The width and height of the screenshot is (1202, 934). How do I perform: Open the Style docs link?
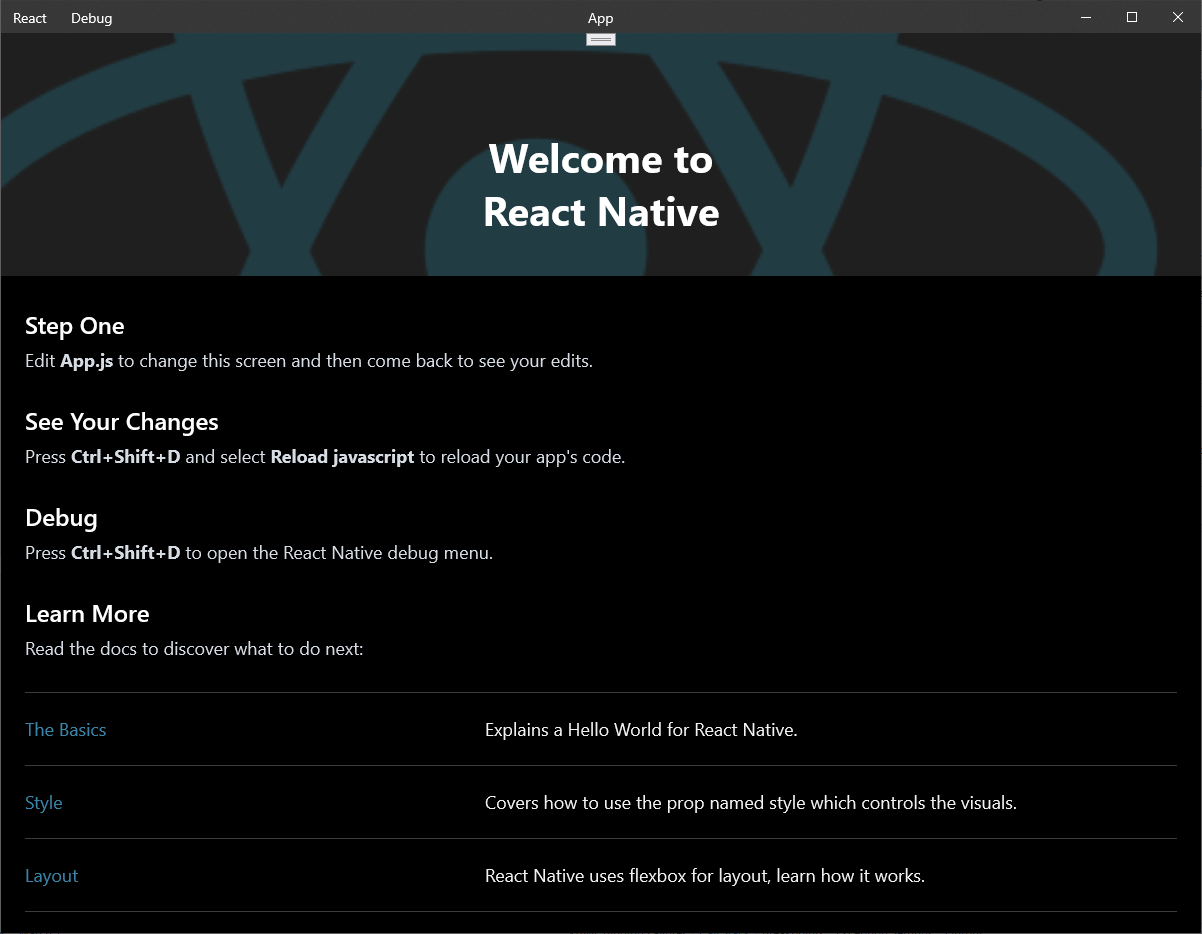44,803
